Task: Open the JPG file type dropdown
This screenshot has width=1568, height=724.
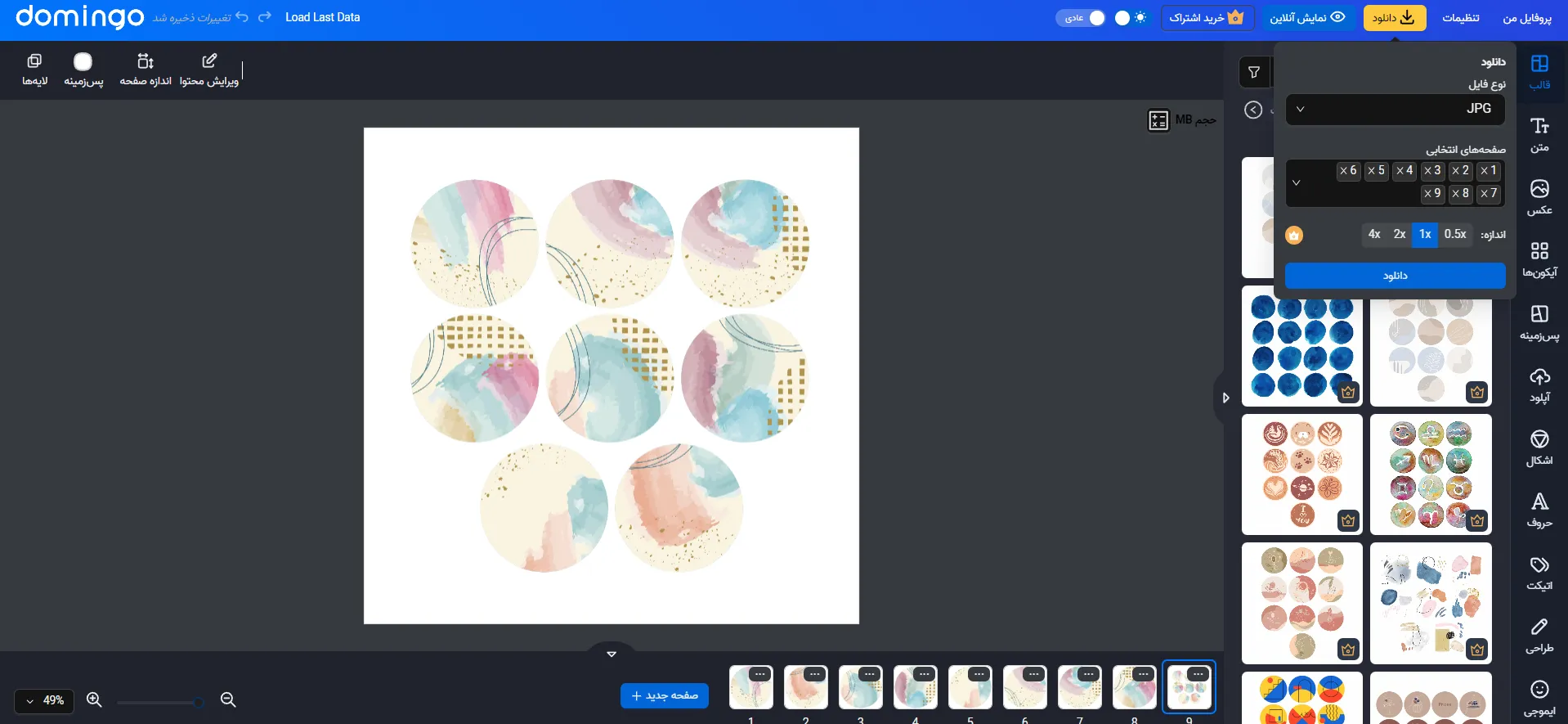Action: click(x=1396, y=109)
